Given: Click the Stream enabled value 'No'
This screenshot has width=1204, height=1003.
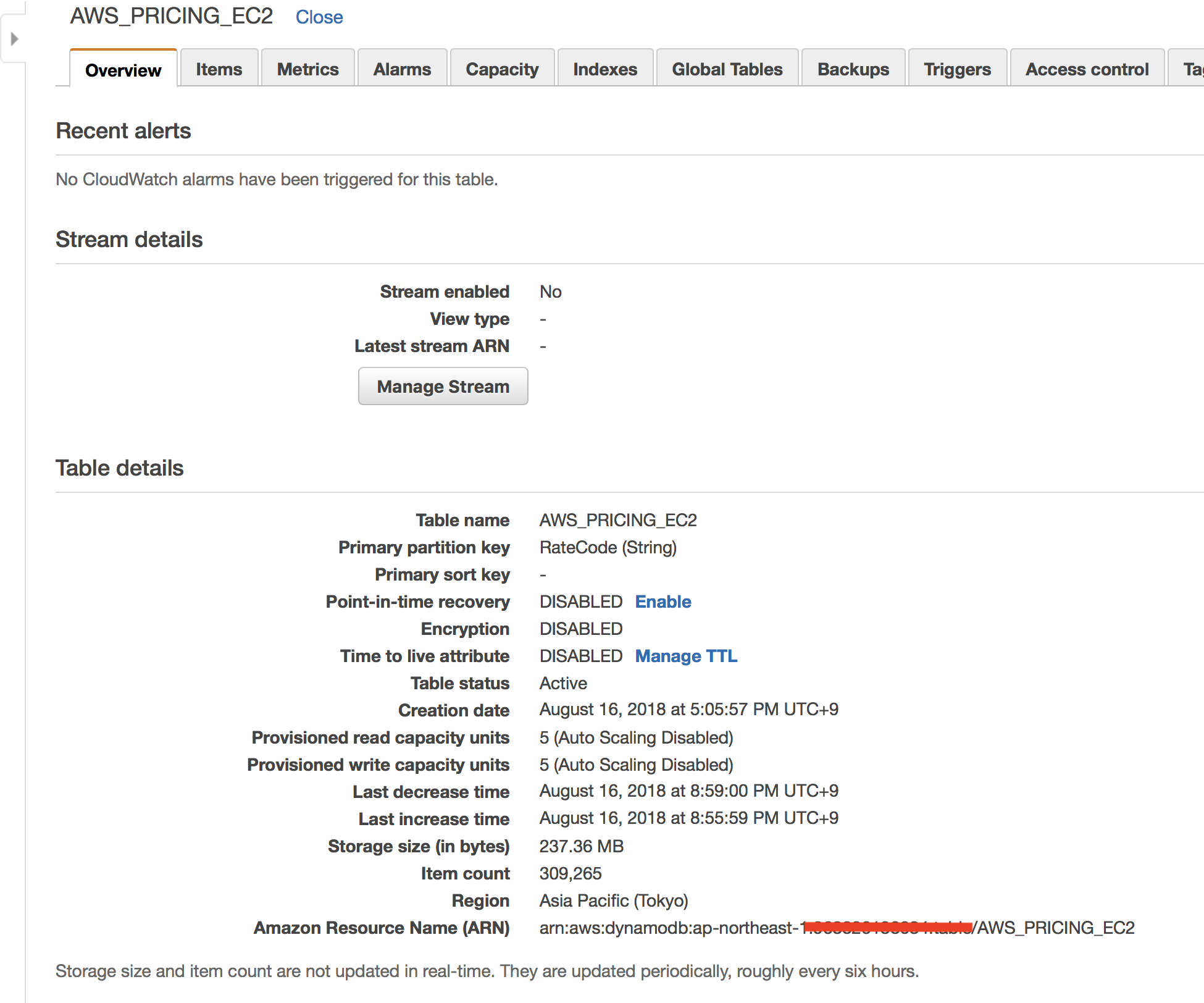Looking at the screenshot, I should [x=551, y=292].
